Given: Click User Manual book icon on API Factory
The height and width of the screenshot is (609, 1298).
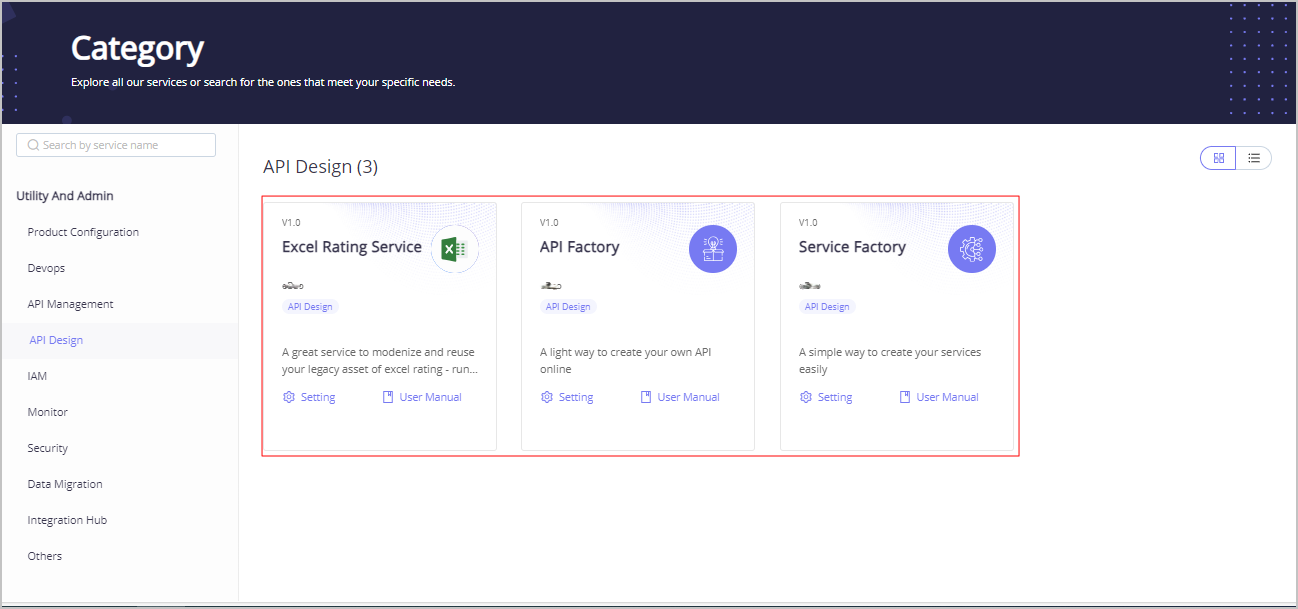Looking at the screenshot, I should [x=646, y=397].
